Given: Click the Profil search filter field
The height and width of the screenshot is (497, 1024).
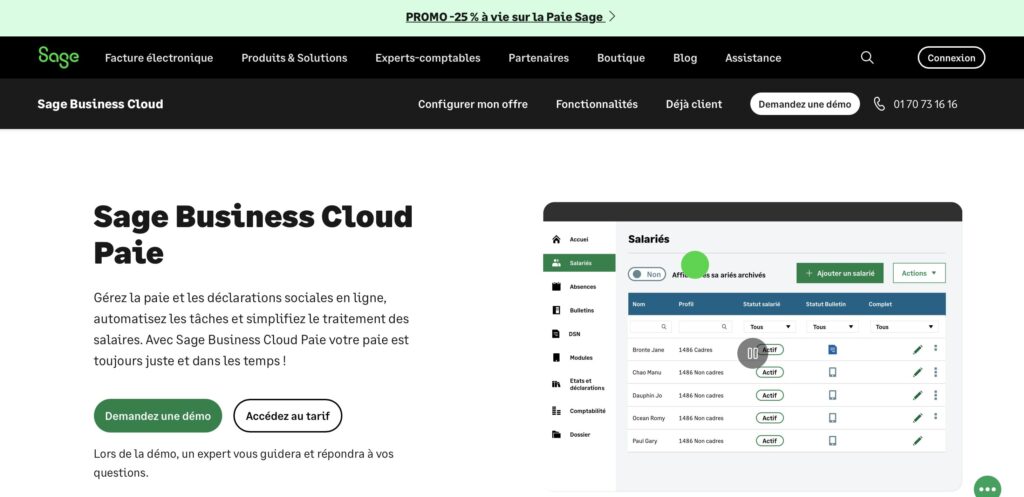Looking at the screenshot, I should click(x=705, y=327).
